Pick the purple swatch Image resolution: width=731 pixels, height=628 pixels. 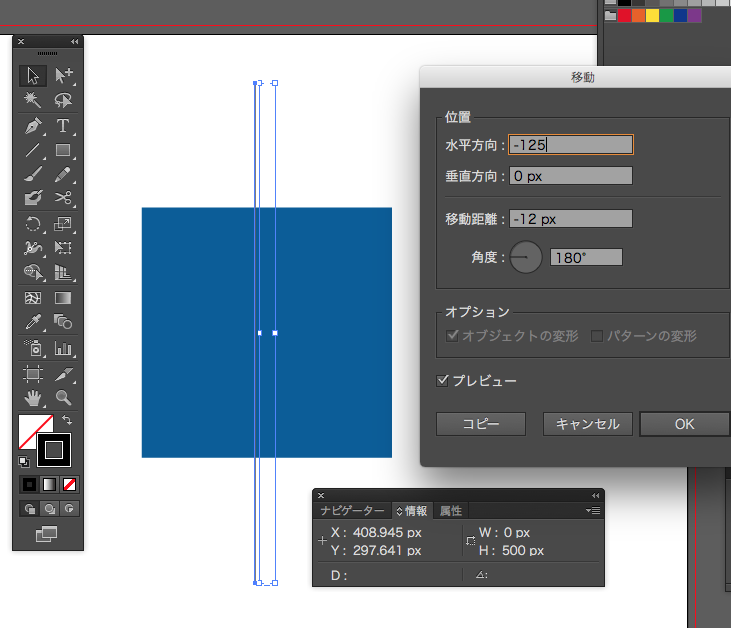click(695, 15)
